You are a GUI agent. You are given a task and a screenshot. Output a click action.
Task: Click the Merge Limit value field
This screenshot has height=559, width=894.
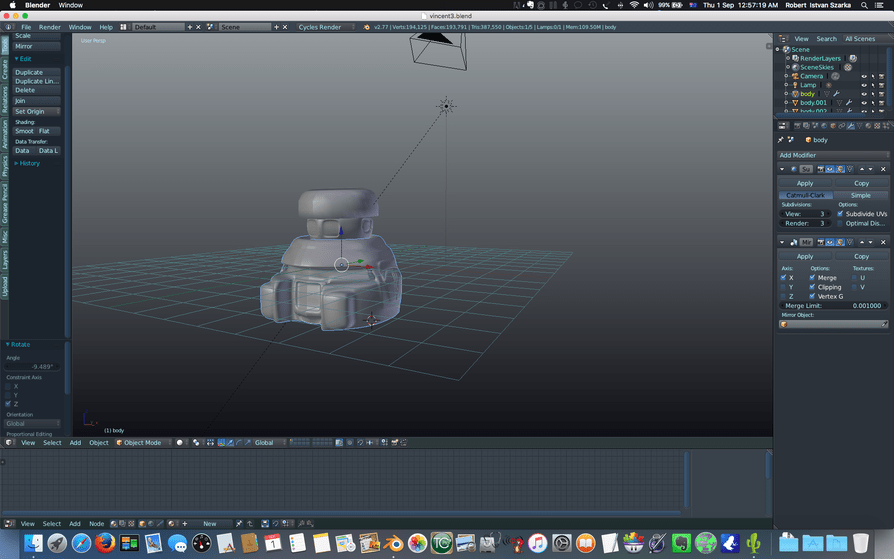point(832,305)
